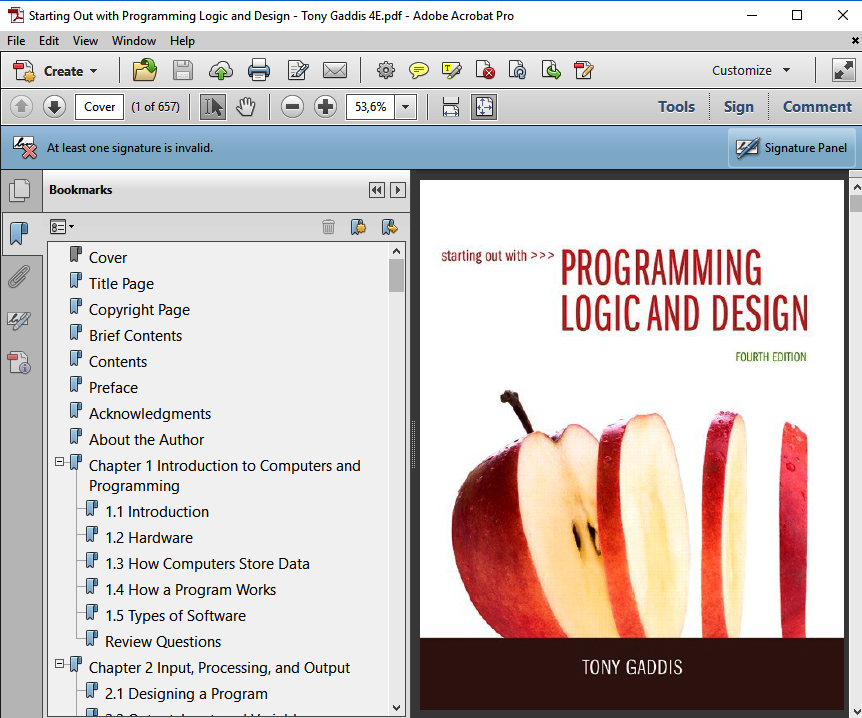
Task: Open the Help menu
Action: (x=182, y=41)
